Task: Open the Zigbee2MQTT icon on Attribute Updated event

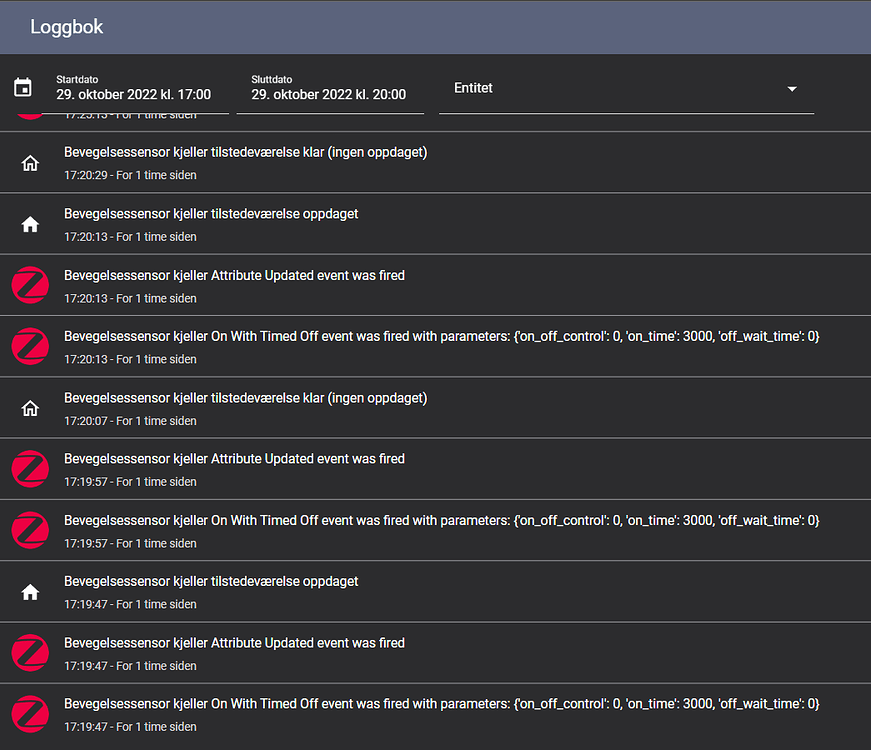Action: click(29, 285)
